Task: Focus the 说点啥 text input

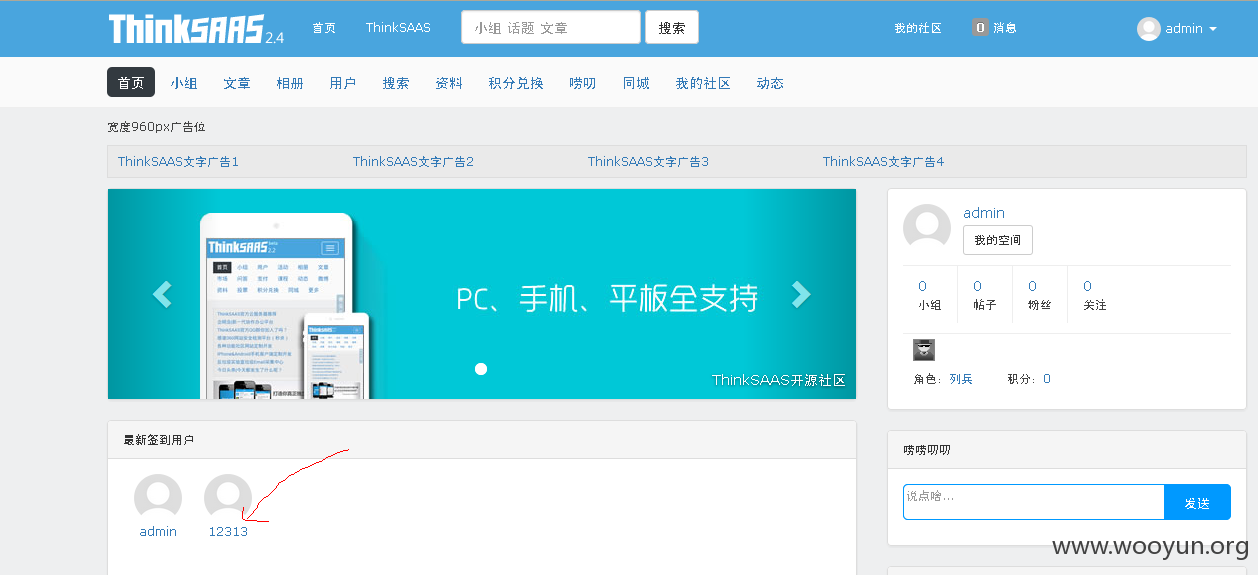Action: click(x=1034, y=502)
